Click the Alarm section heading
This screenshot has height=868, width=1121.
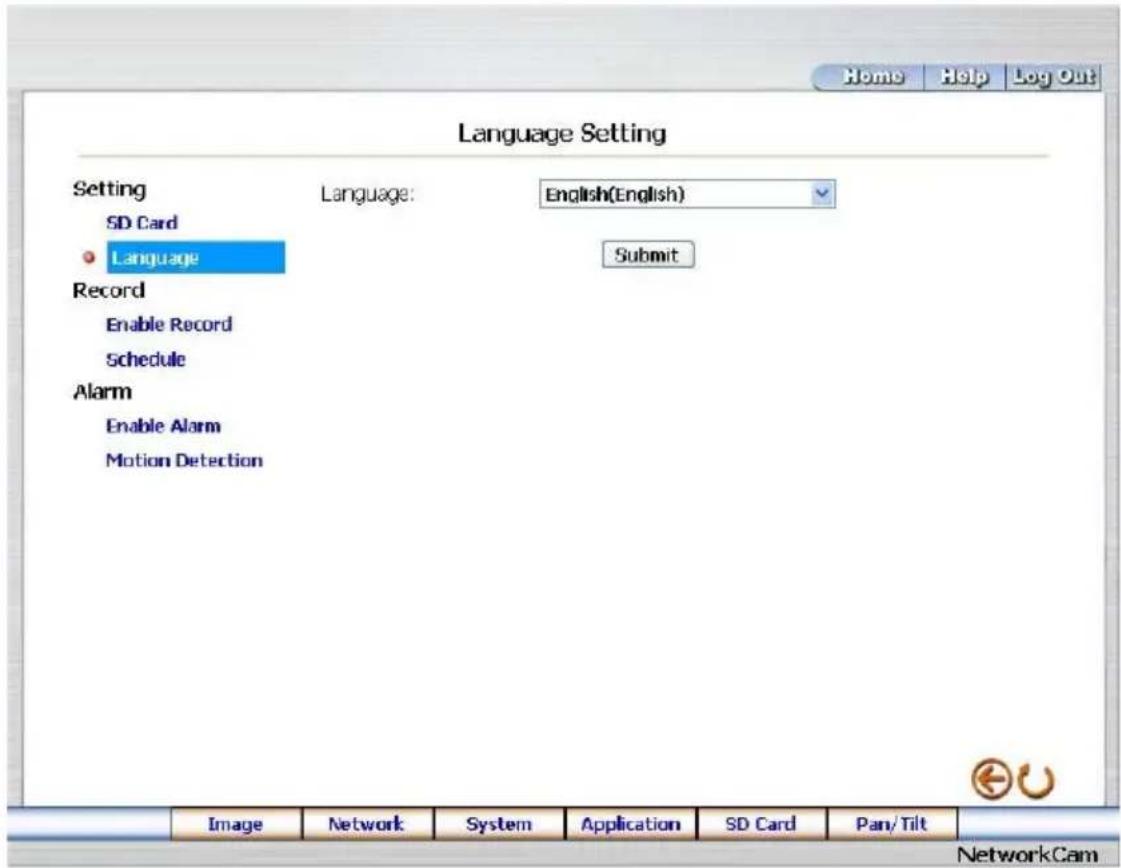pos(102,393)
